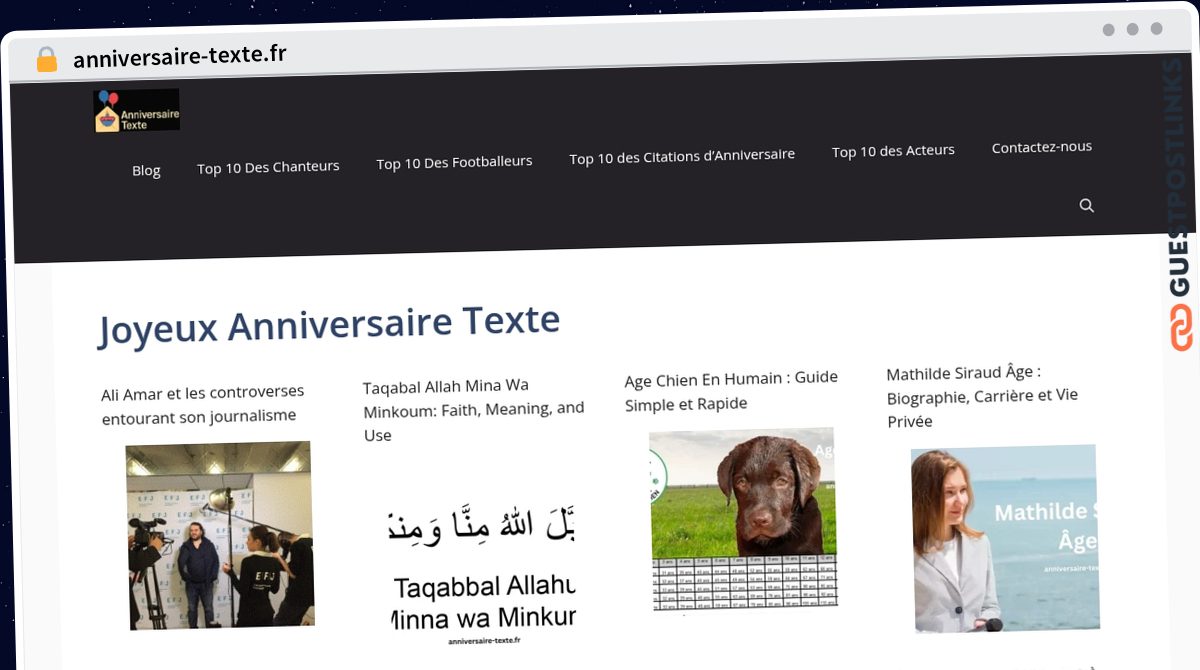Open Age Chien En Humain guide link

coord(731,390)
